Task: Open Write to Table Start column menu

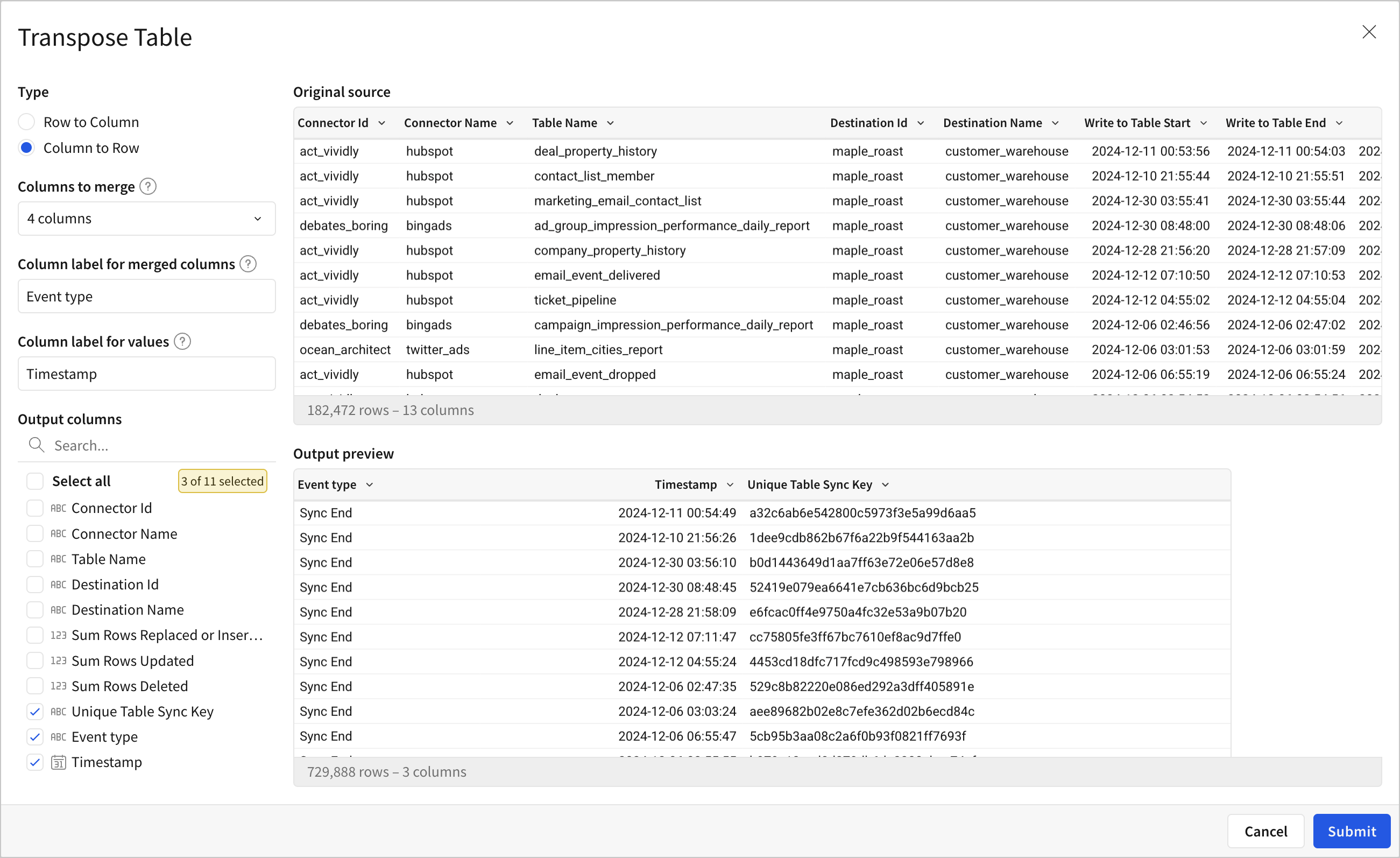Action: click(x=1204, y=123)
